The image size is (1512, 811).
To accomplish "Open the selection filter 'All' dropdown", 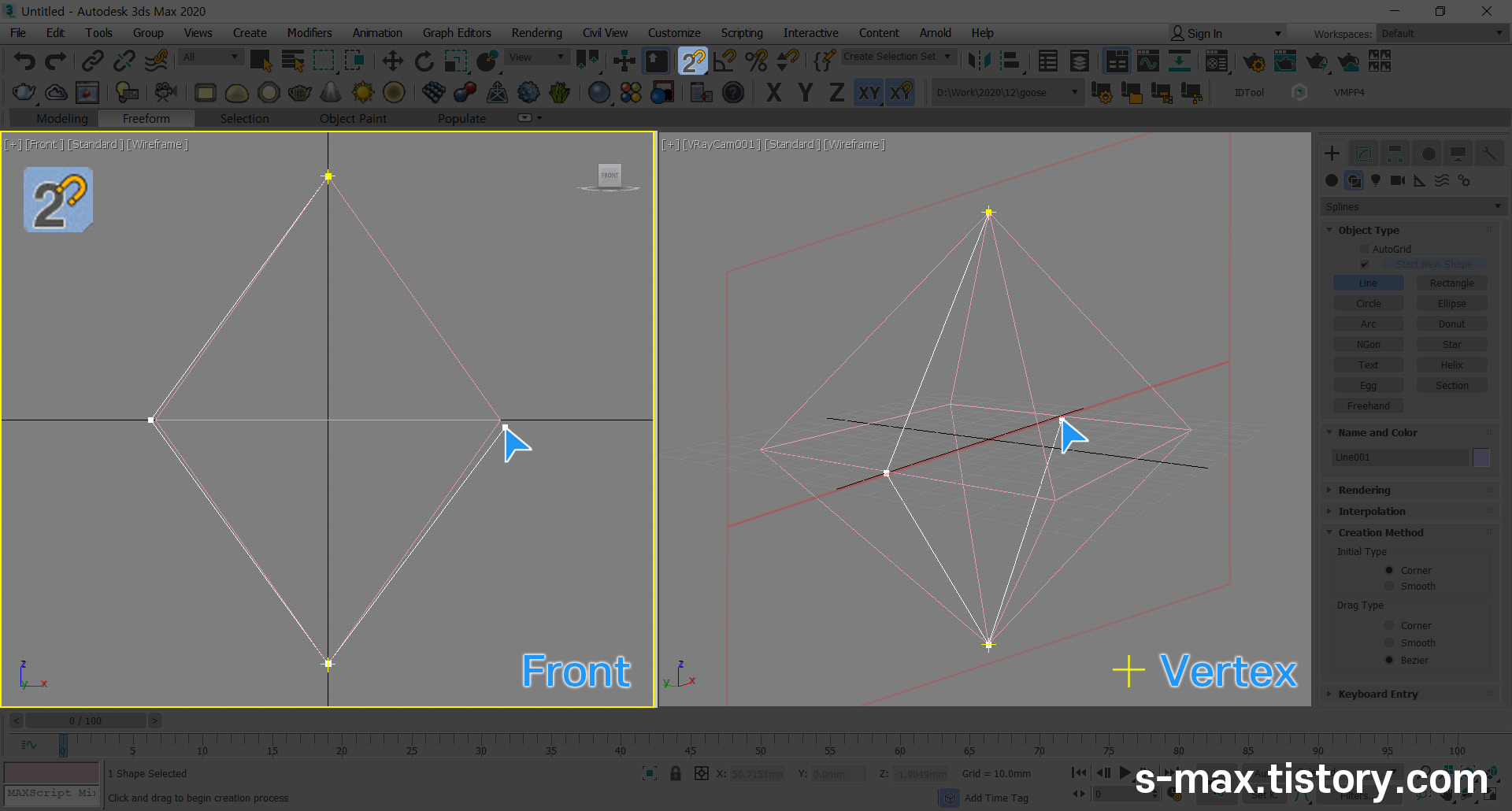I will pos(211,57).
